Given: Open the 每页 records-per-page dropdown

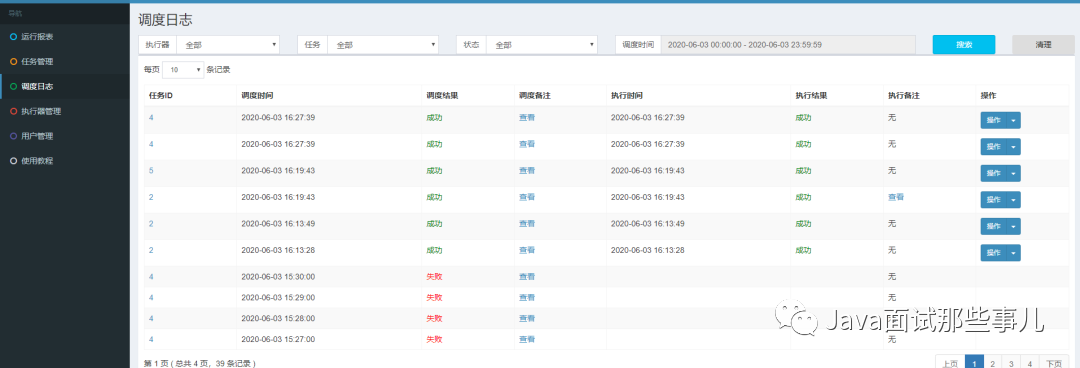Looking at the screenshot, I should tap(183, 70).
